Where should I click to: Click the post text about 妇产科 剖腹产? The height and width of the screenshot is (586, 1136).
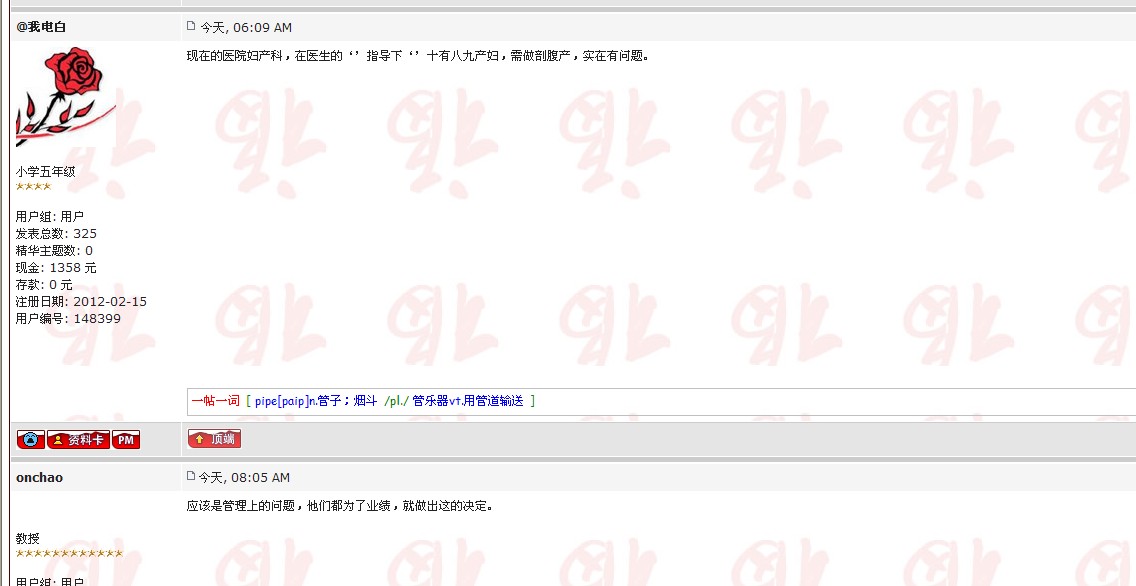point(417,56)
